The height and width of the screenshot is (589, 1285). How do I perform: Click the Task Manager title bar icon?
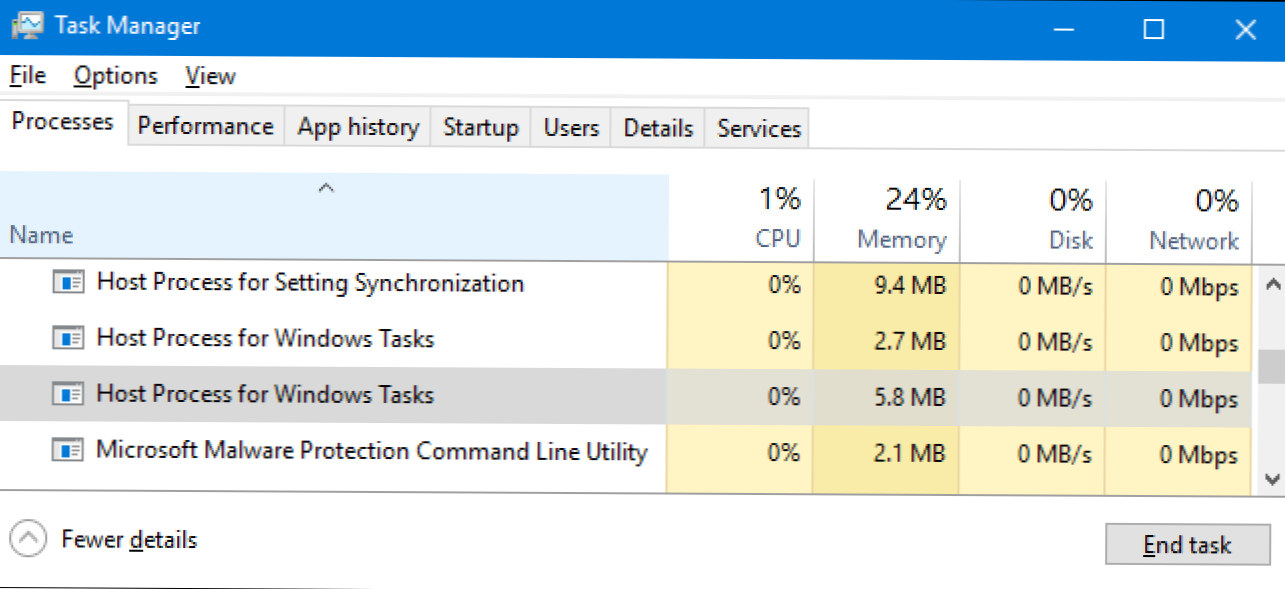coord(26,27)
